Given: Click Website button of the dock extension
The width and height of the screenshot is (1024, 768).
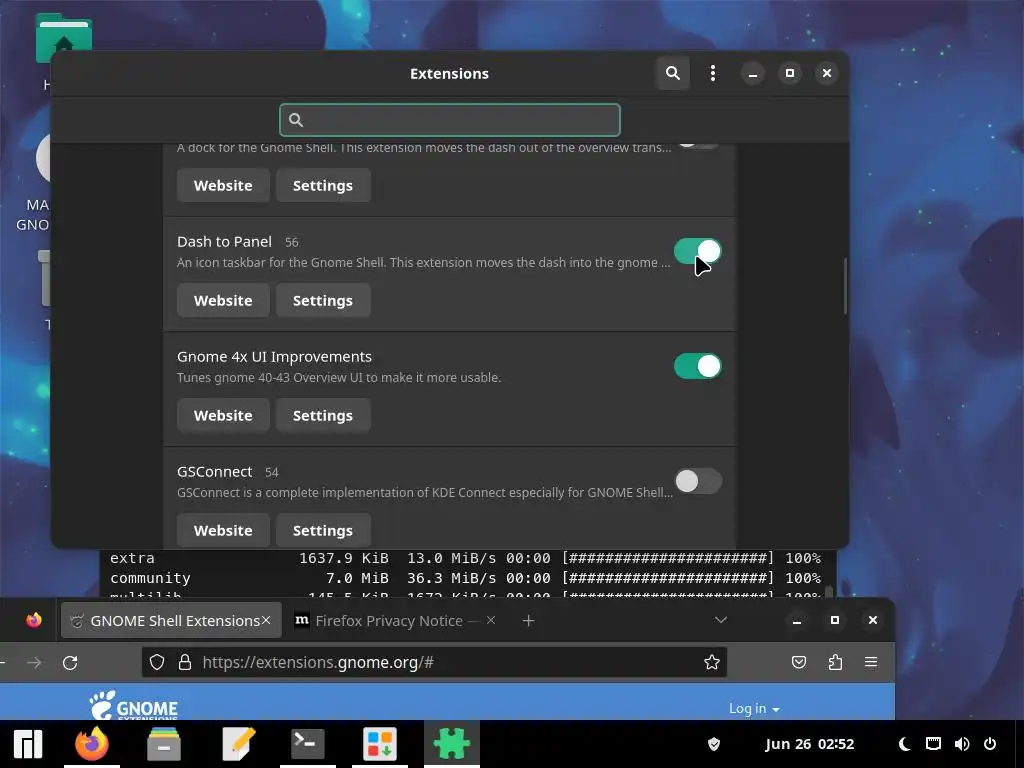Looking at the screenshot, I should (223, 185).
